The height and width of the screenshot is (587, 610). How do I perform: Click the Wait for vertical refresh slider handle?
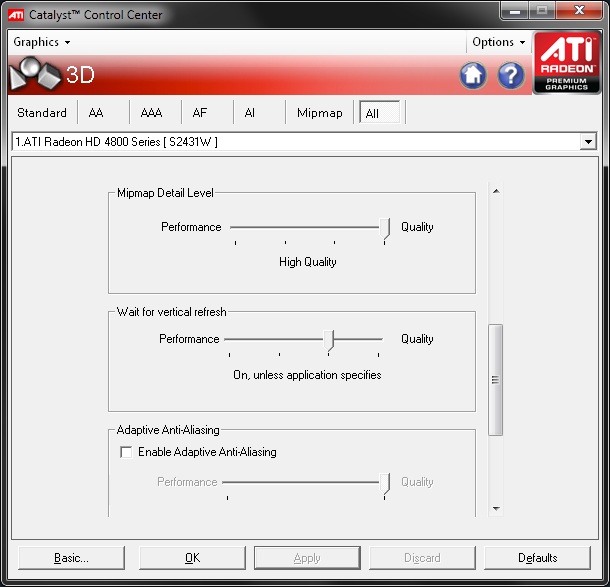tap(329, 340)
